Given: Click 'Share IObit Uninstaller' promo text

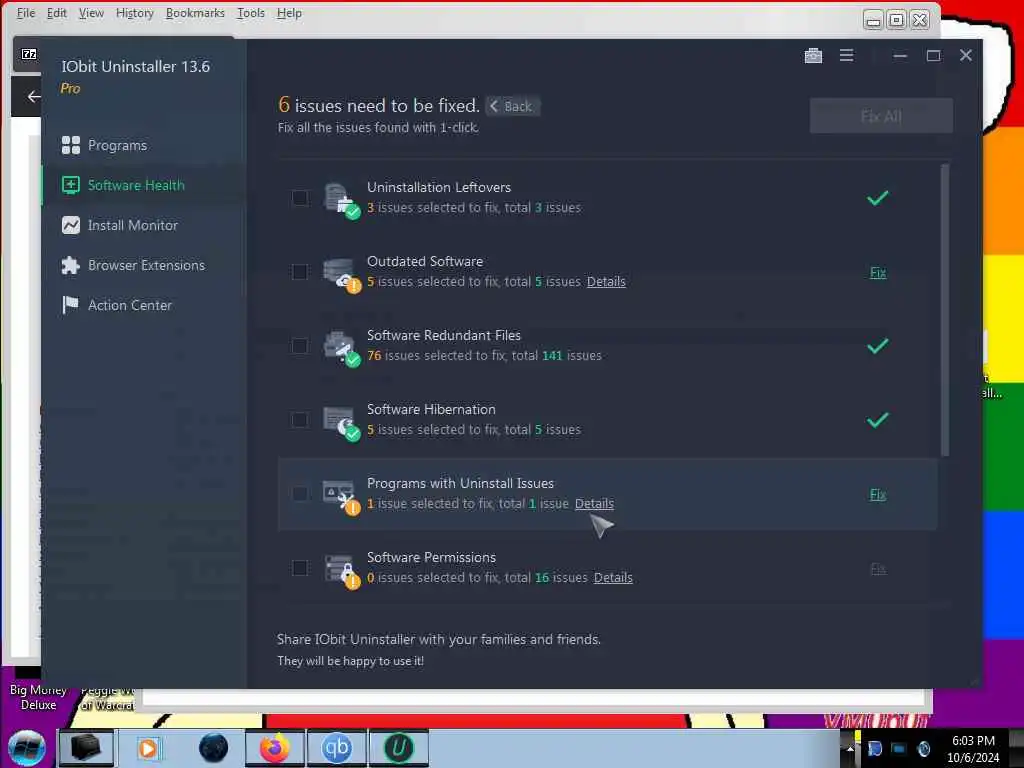Looking at the screenshot, I should (x=439, y=639).
